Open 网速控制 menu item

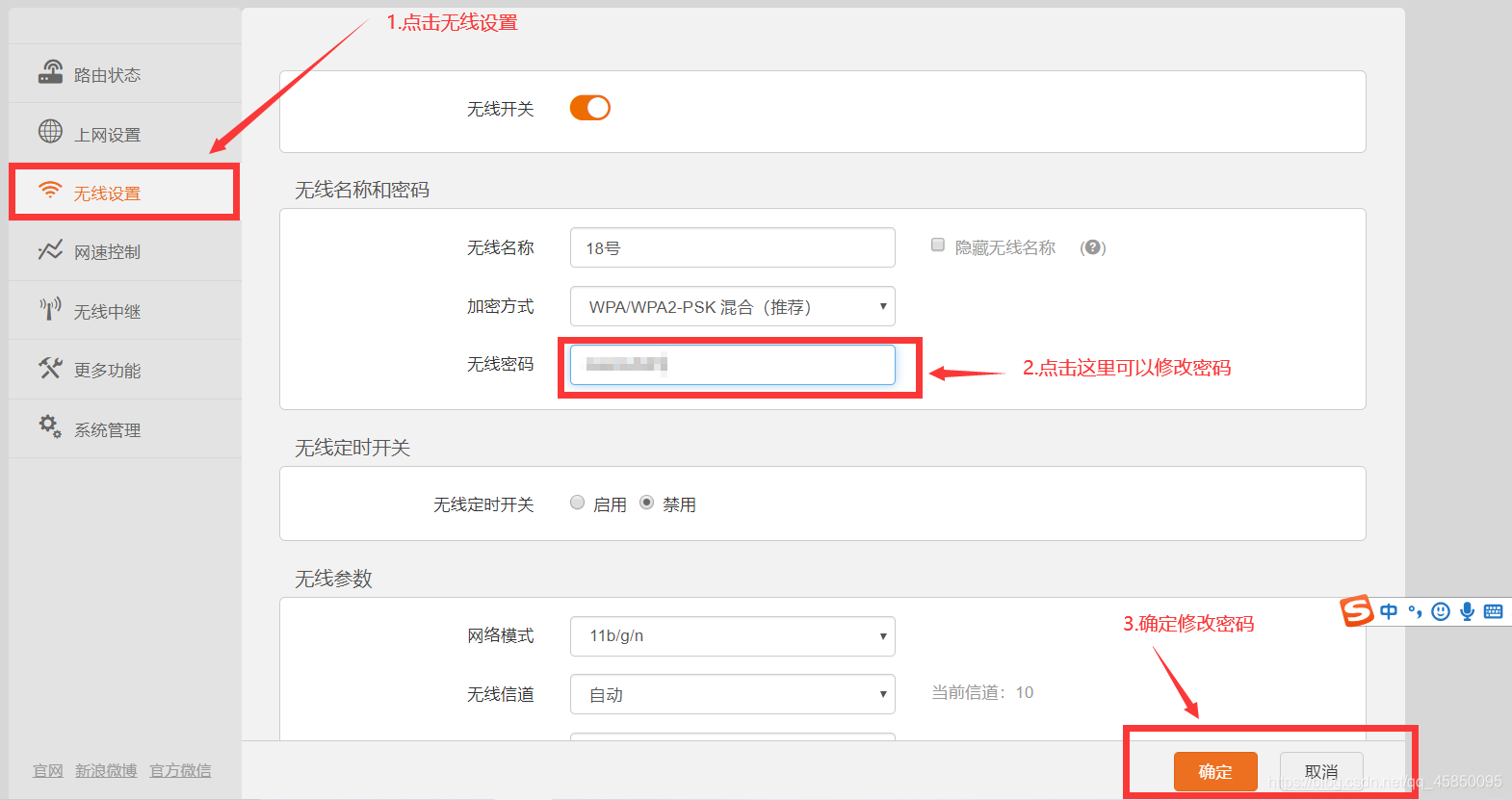(125, 251)
